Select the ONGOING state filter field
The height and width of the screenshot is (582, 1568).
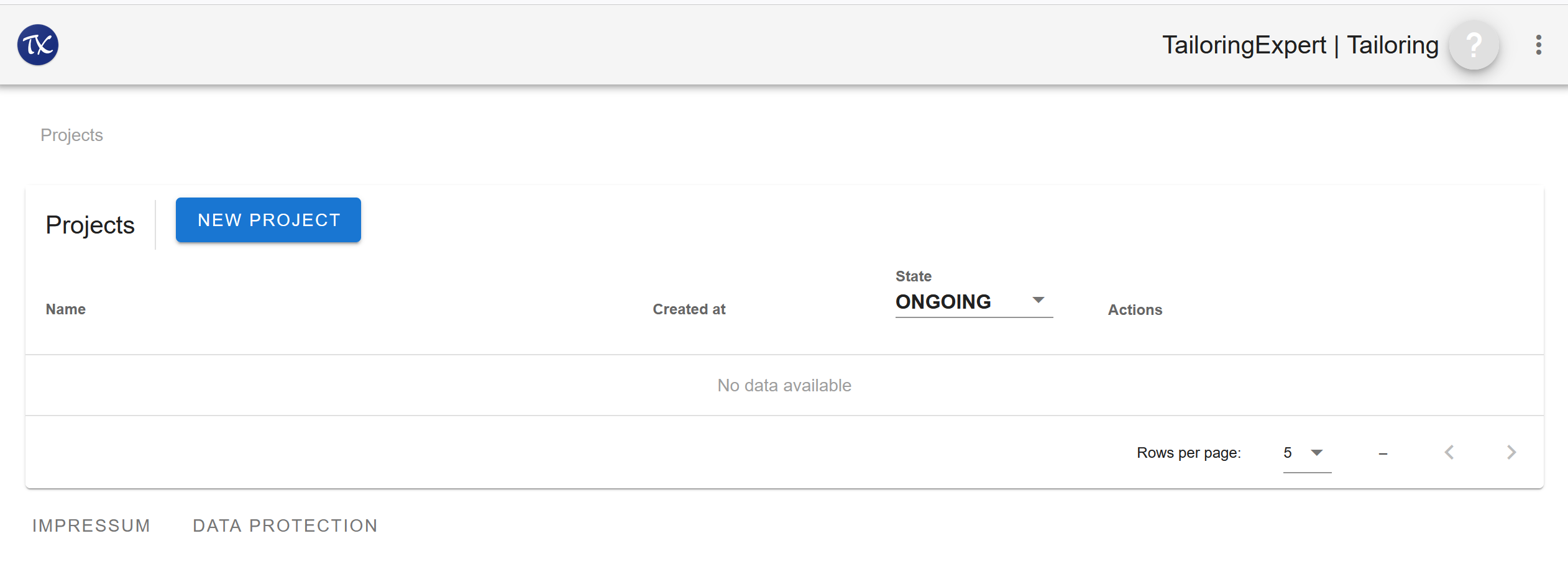974,302
